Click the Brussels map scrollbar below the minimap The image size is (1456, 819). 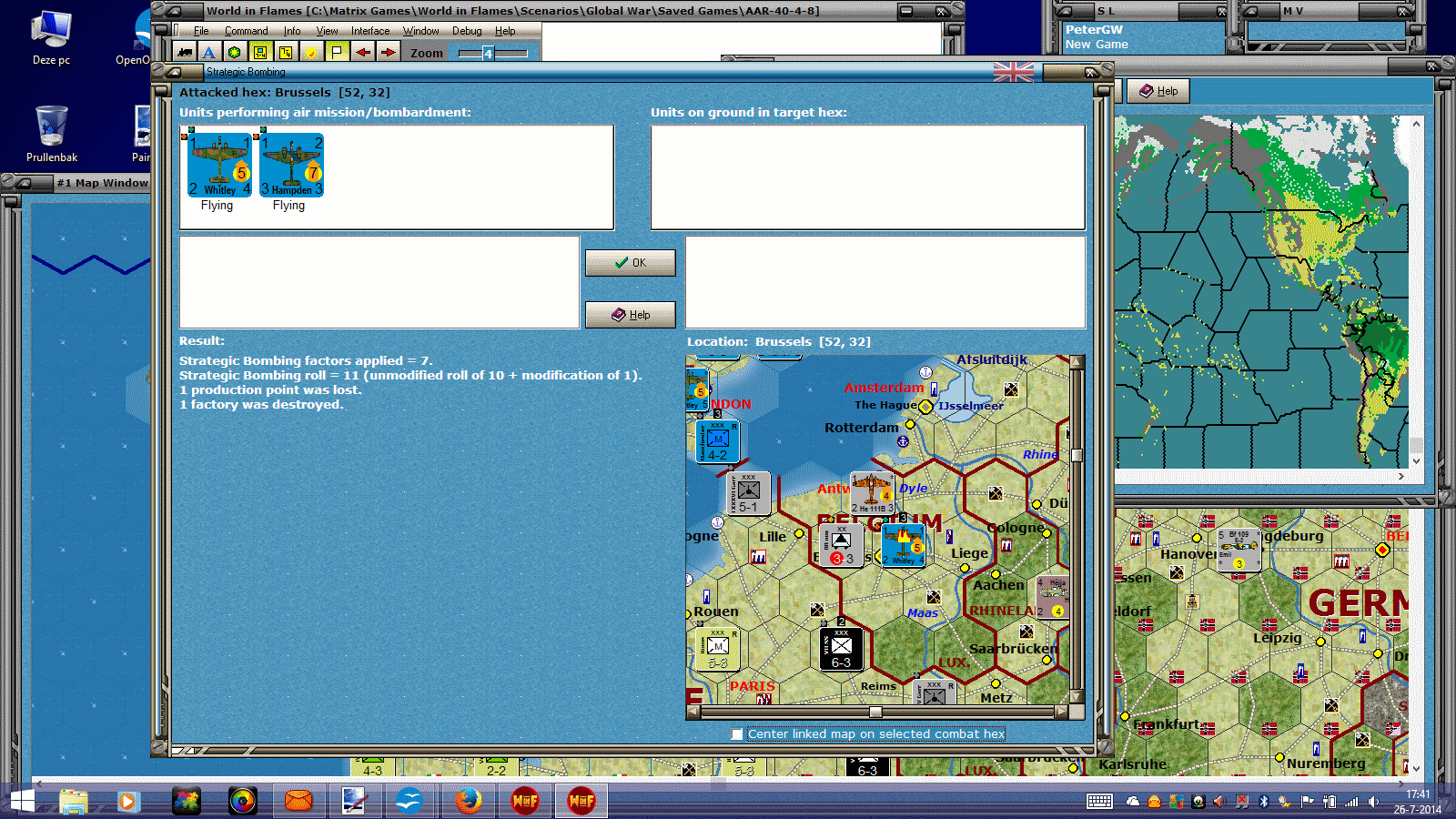coord(874,713)
